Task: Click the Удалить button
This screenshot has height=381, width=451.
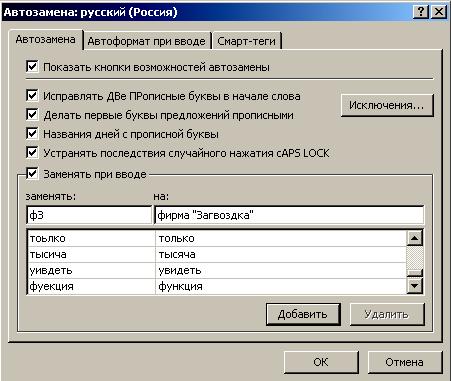Action: [x=387, y=314]
